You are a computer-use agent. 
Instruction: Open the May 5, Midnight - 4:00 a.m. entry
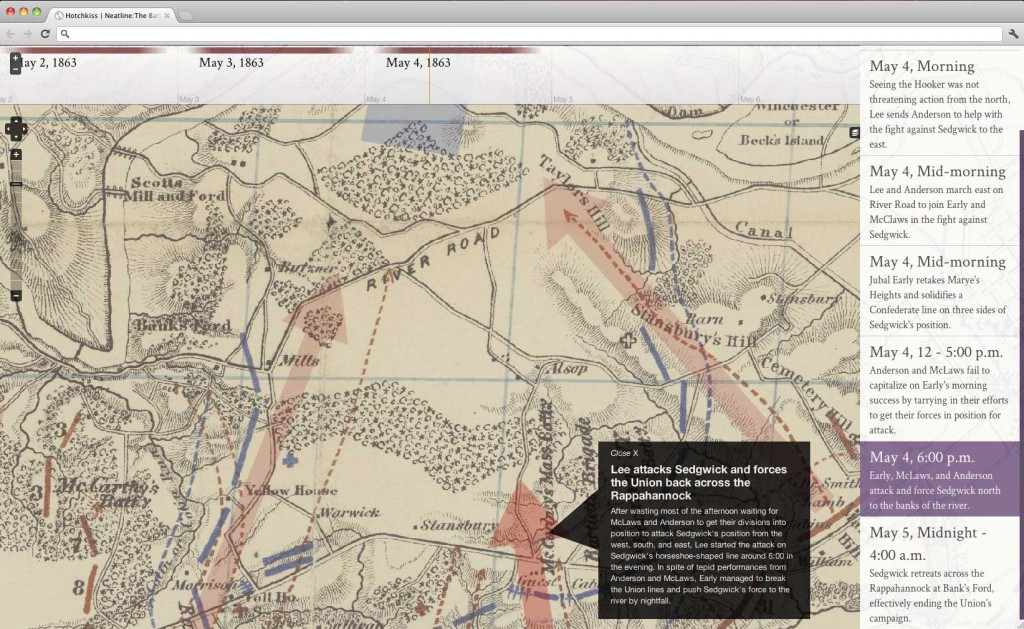coord(939,573)
